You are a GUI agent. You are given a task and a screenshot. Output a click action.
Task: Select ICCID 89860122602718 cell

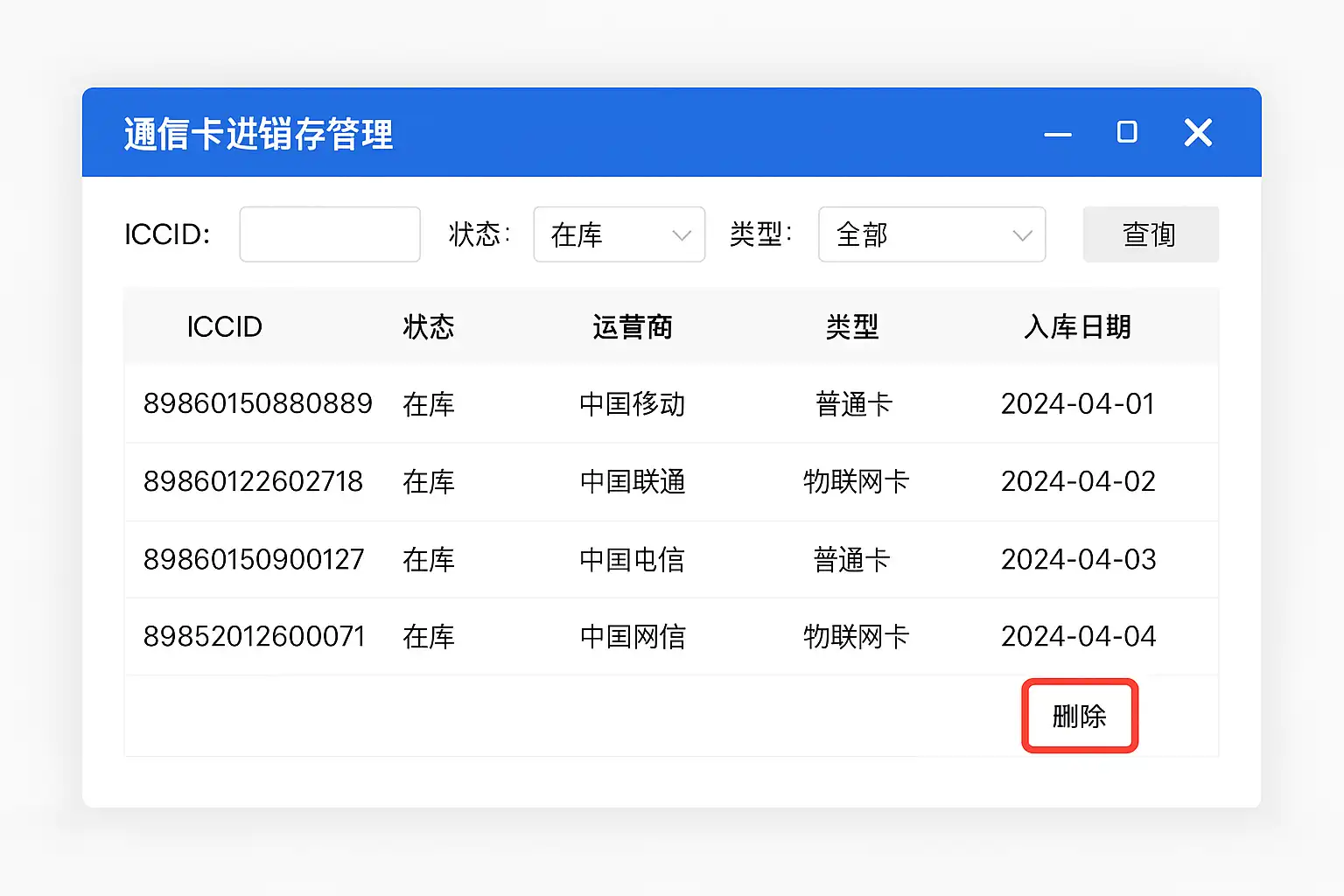click(x=253, y=481)
